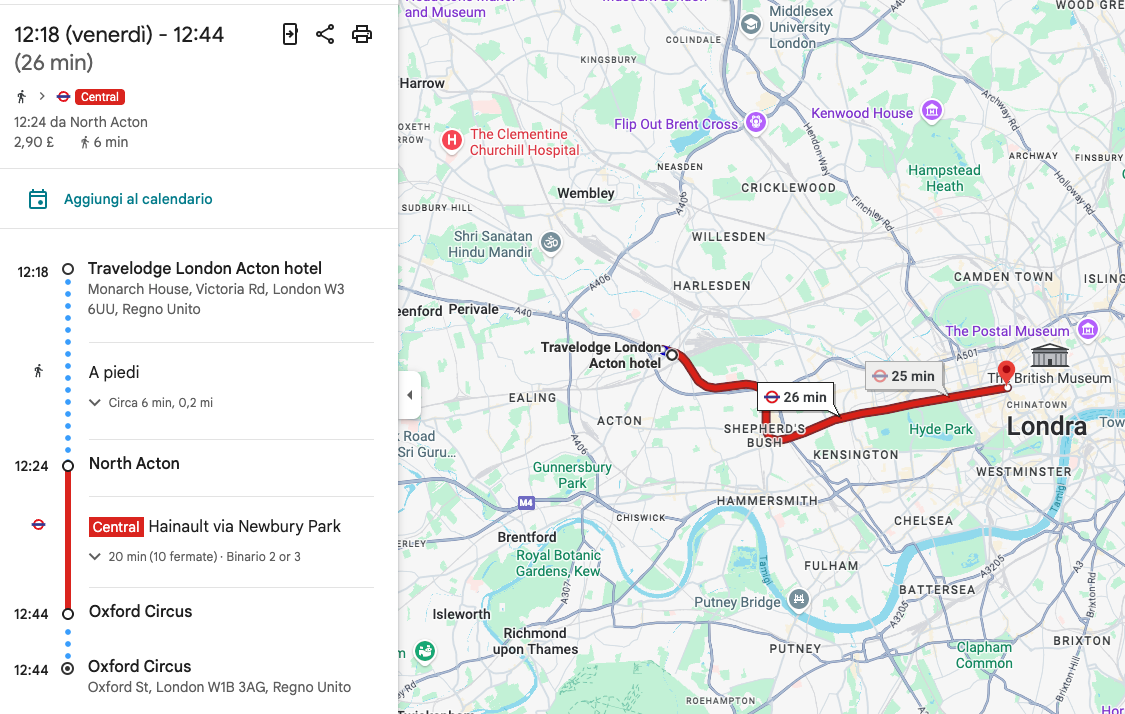The width and height of the screenshot is (1125, 714).
Task: Click the share route icon
Action: pos(325,35)
